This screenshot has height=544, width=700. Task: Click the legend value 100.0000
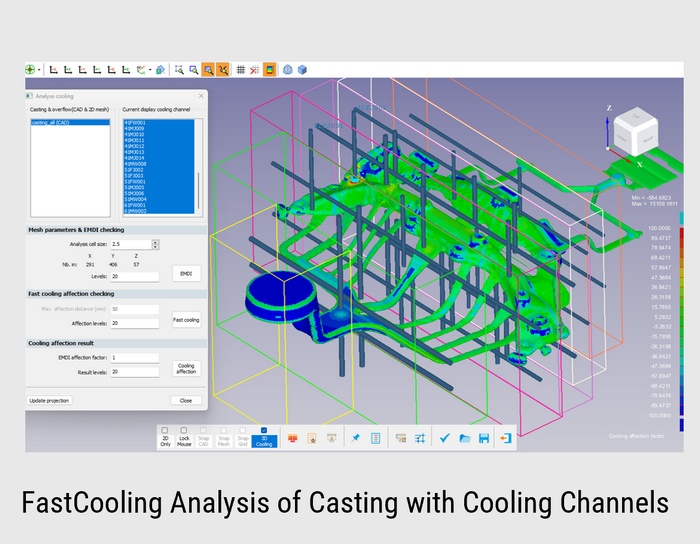(659, 228)
